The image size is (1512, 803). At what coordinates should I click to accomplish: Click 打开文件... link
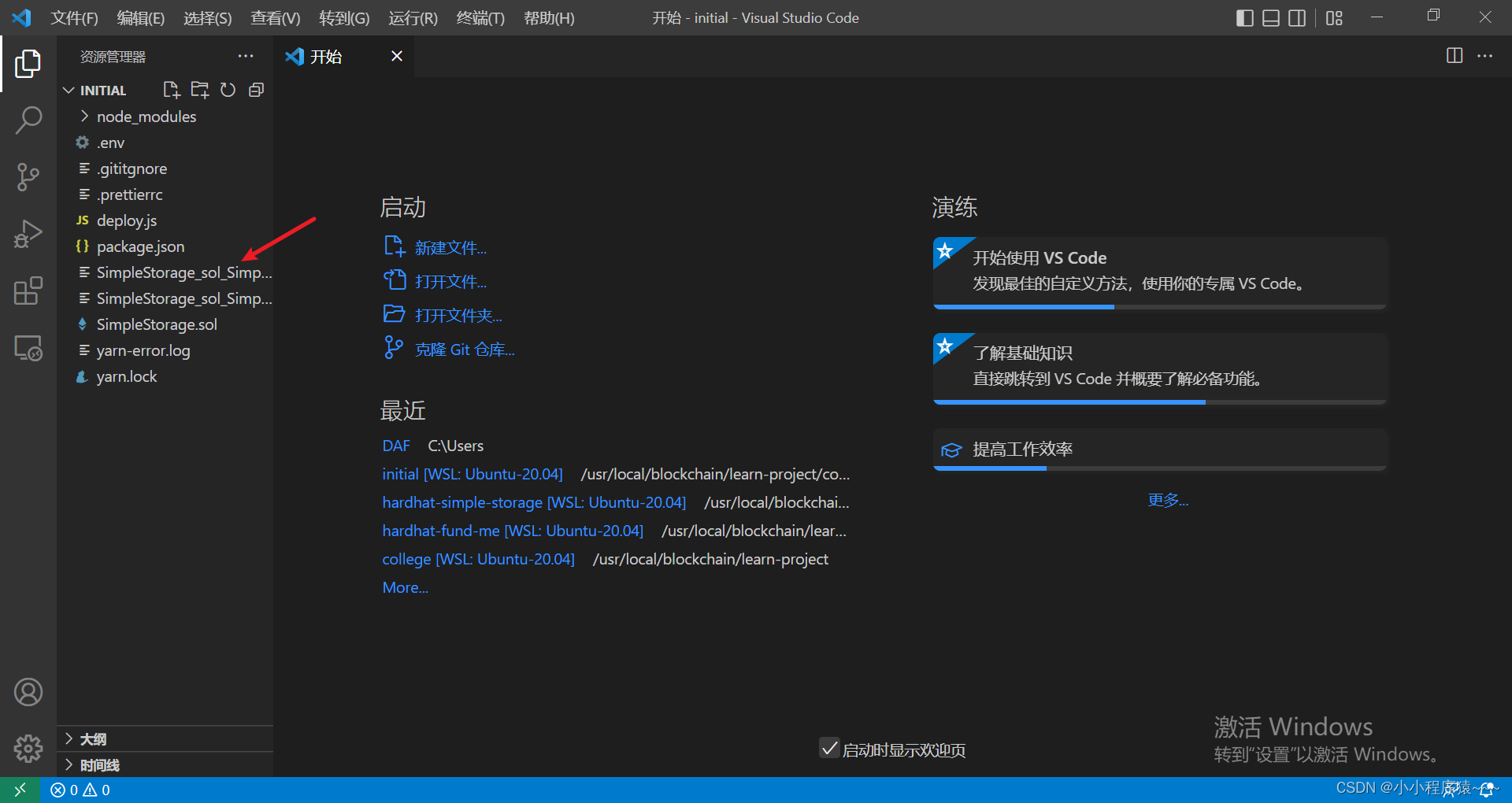click(x=450, y=282)
